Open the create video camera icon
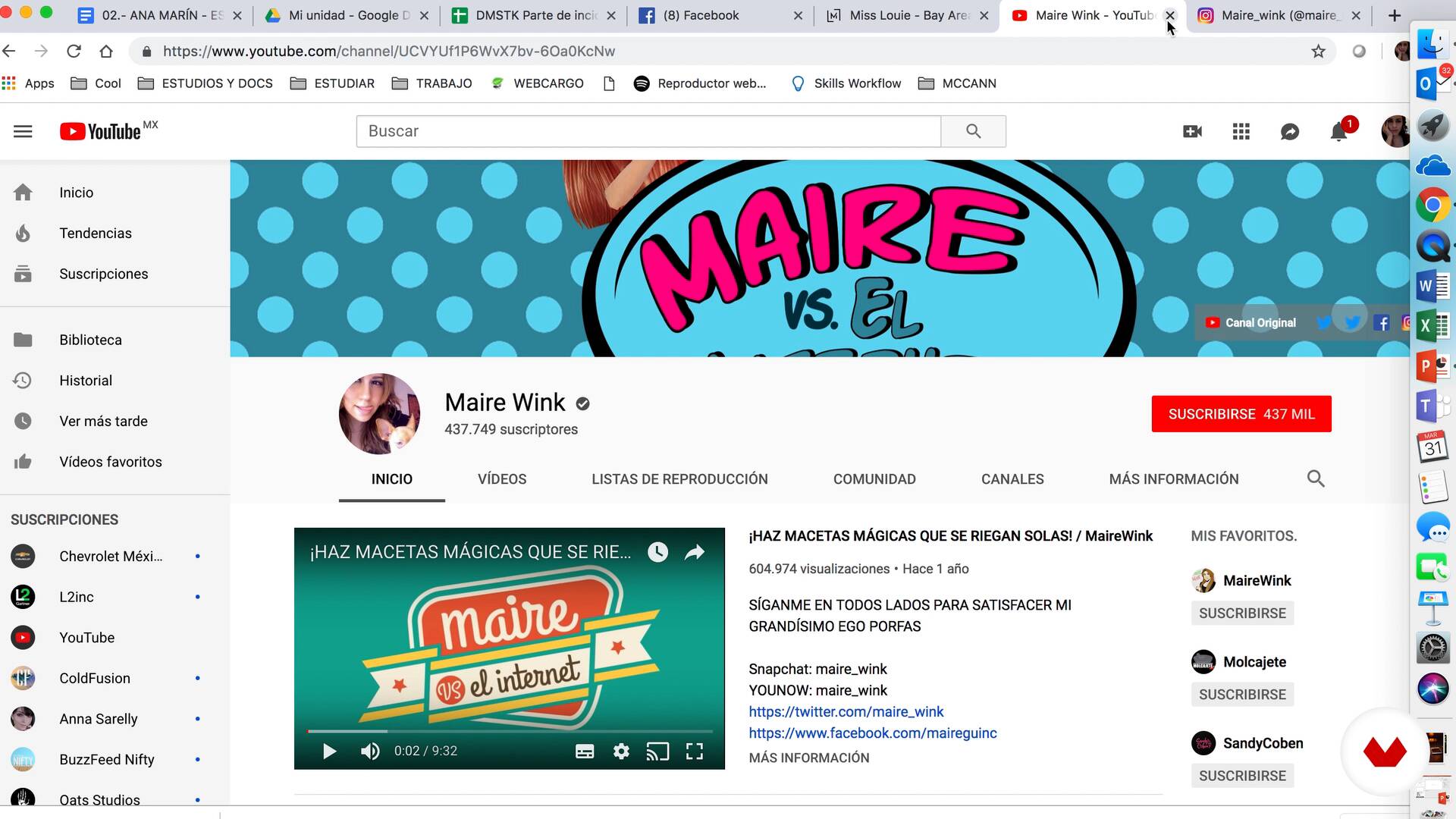Image resolution: width=1456 pixels, height=819 pixels. coord(1192,132)
